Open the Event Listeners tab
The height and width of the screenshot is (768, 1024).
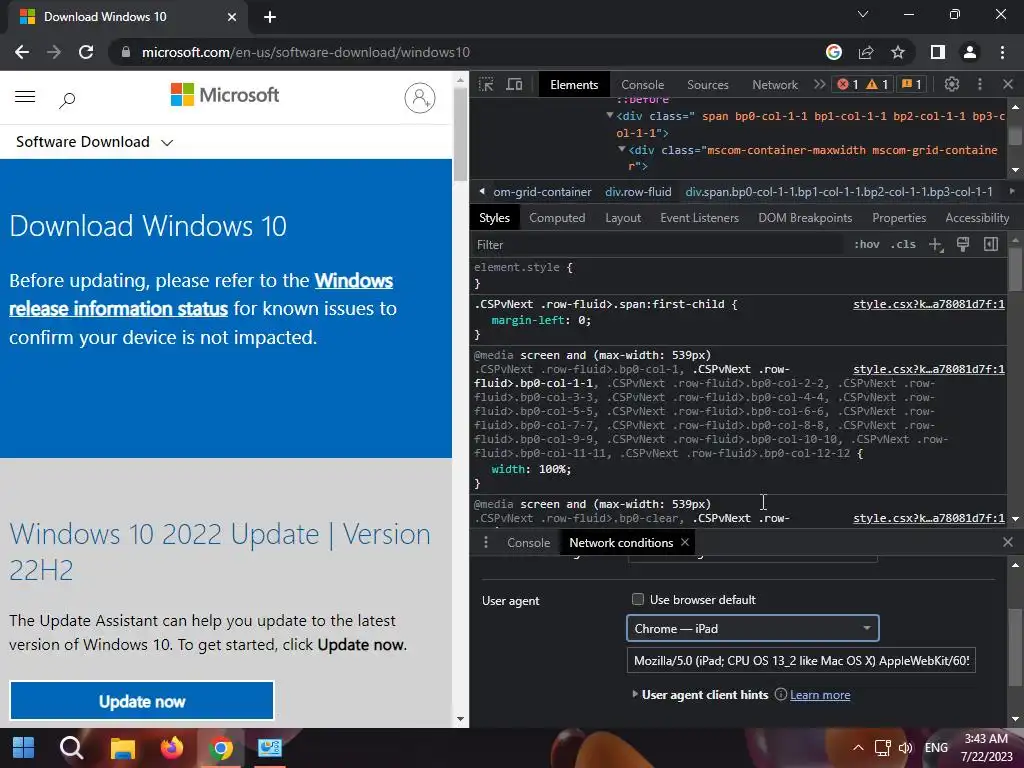click(x=699, y=218)
